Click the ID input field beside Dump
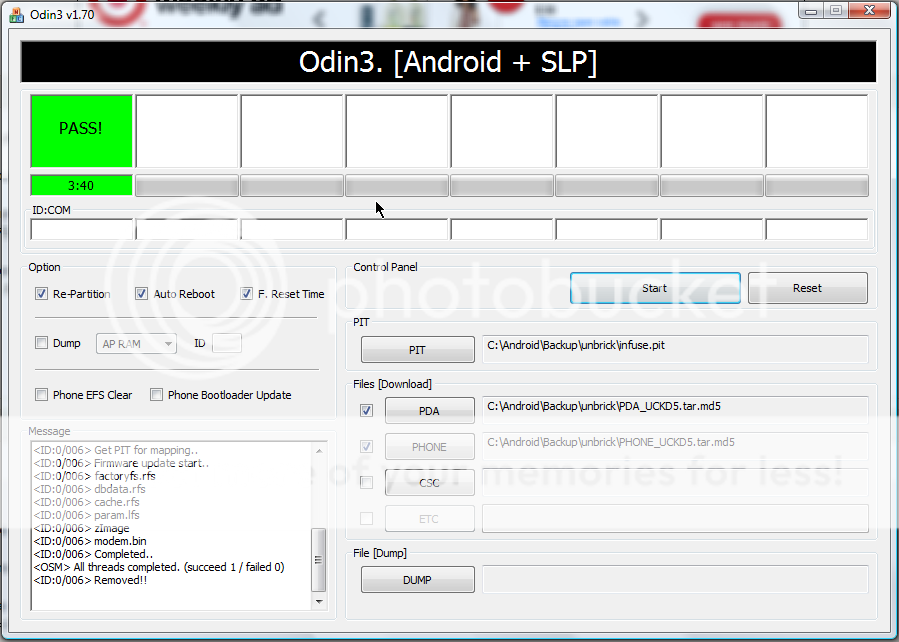The height and width of the screenshot is (642, 899). point(227,344)
